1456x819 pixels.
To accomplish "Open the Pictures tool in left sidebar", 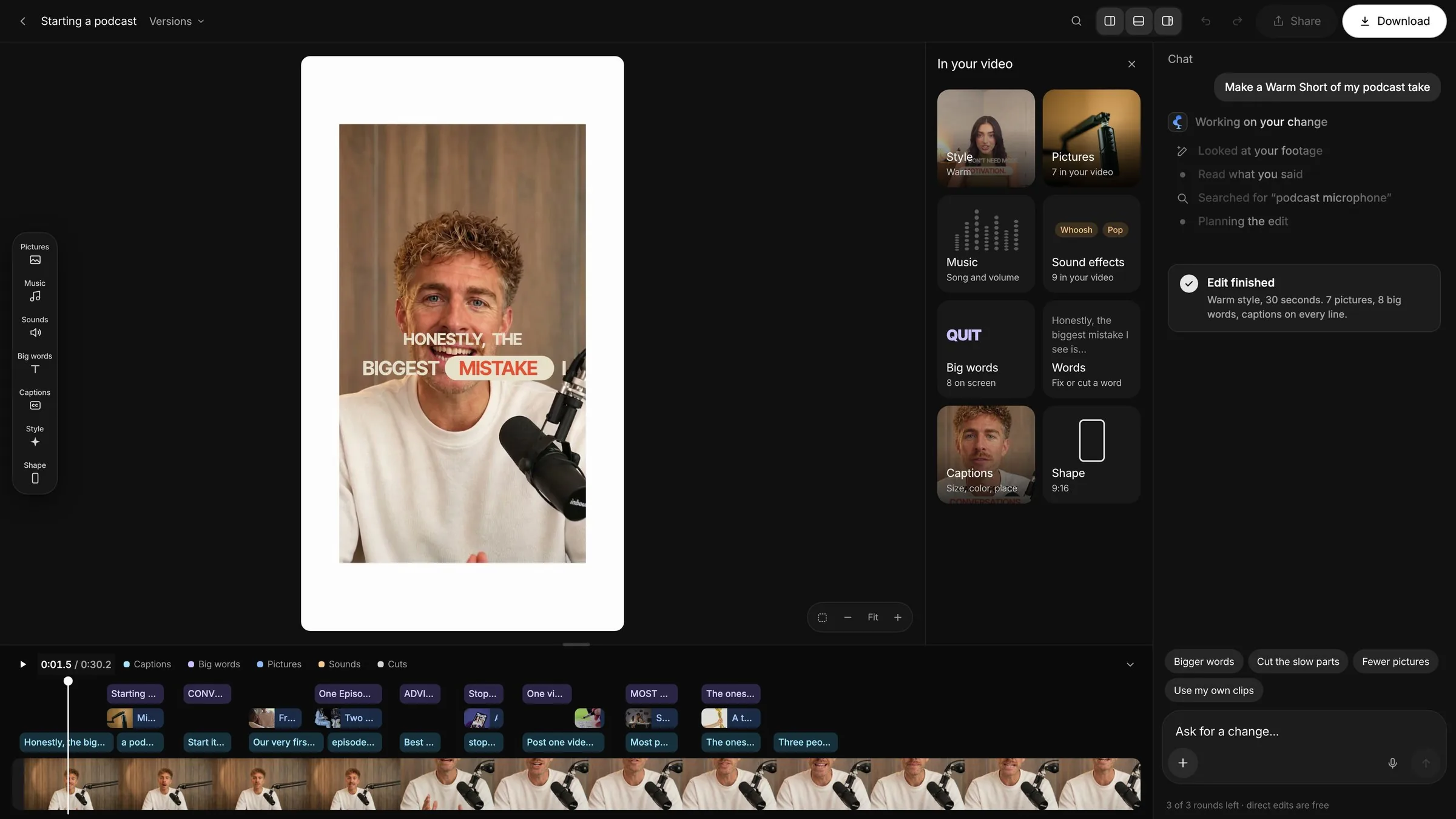I will (35, 254).
